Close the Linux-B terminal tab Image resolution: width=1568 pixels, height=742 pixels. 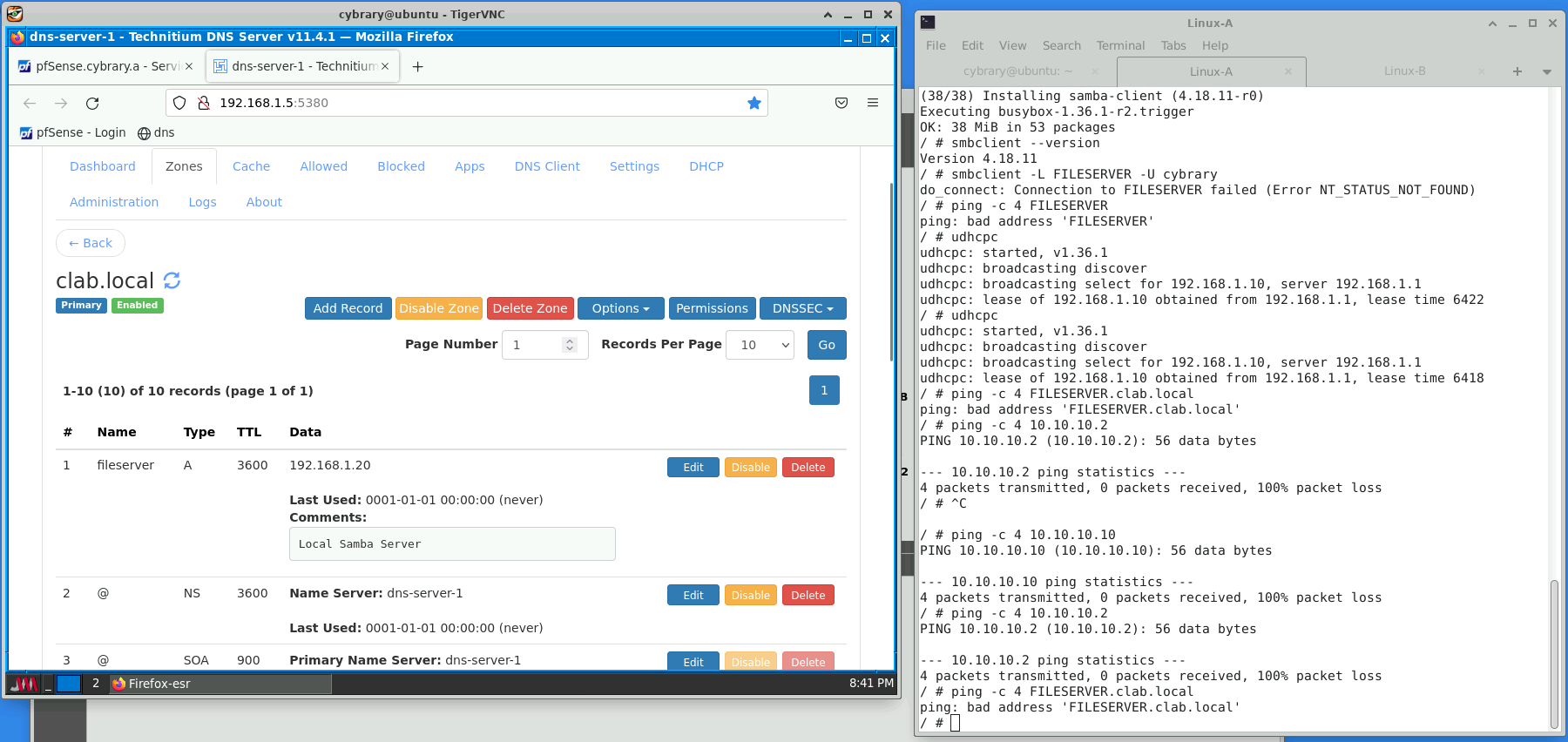click(x=1482, y=71)
